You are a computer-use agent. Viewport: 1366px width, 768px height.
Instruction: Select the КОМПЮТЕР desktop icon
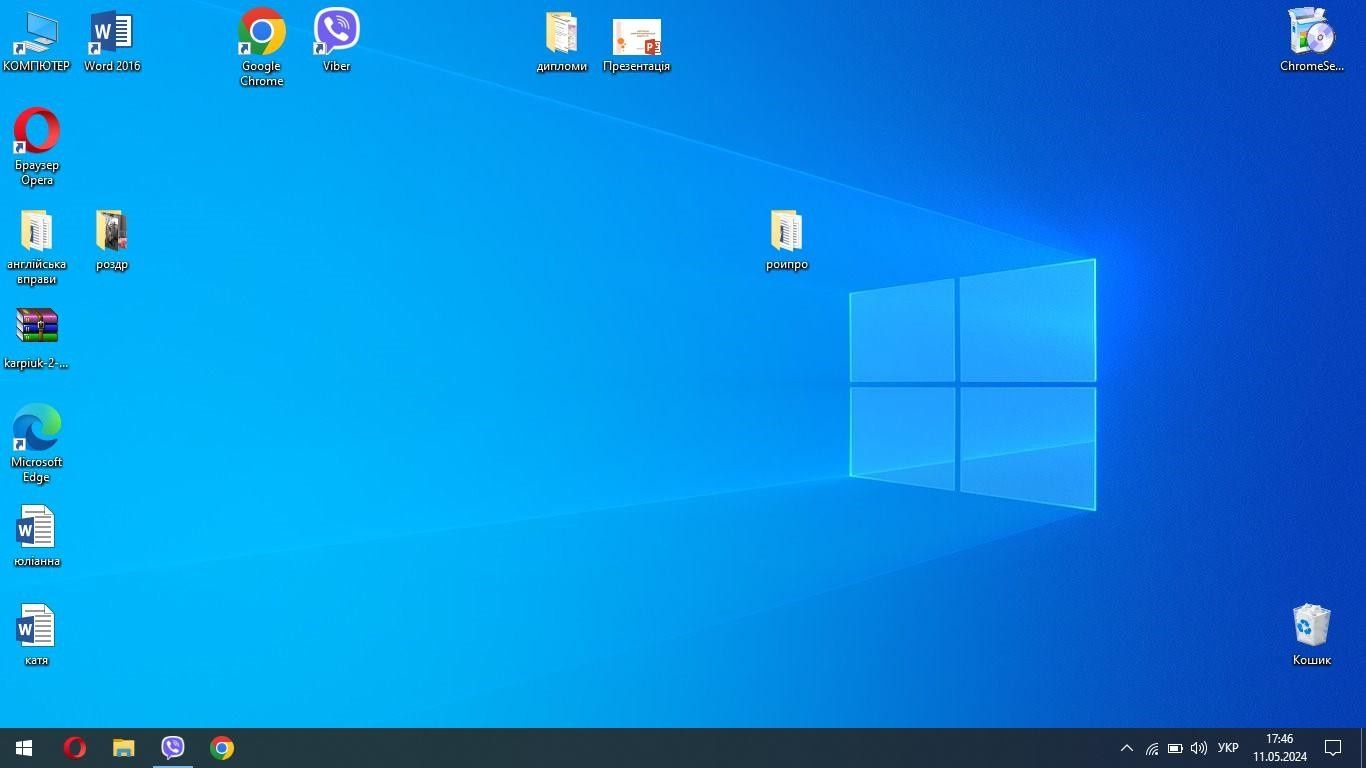(x=36, y=42)
